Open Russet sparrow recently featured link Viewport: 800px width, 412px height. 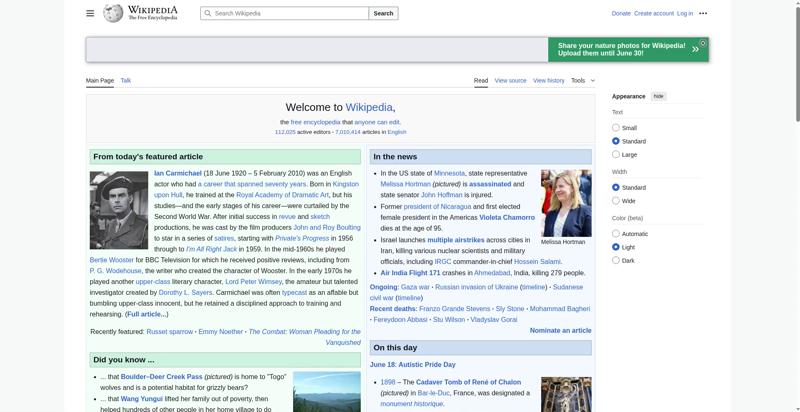169,331
